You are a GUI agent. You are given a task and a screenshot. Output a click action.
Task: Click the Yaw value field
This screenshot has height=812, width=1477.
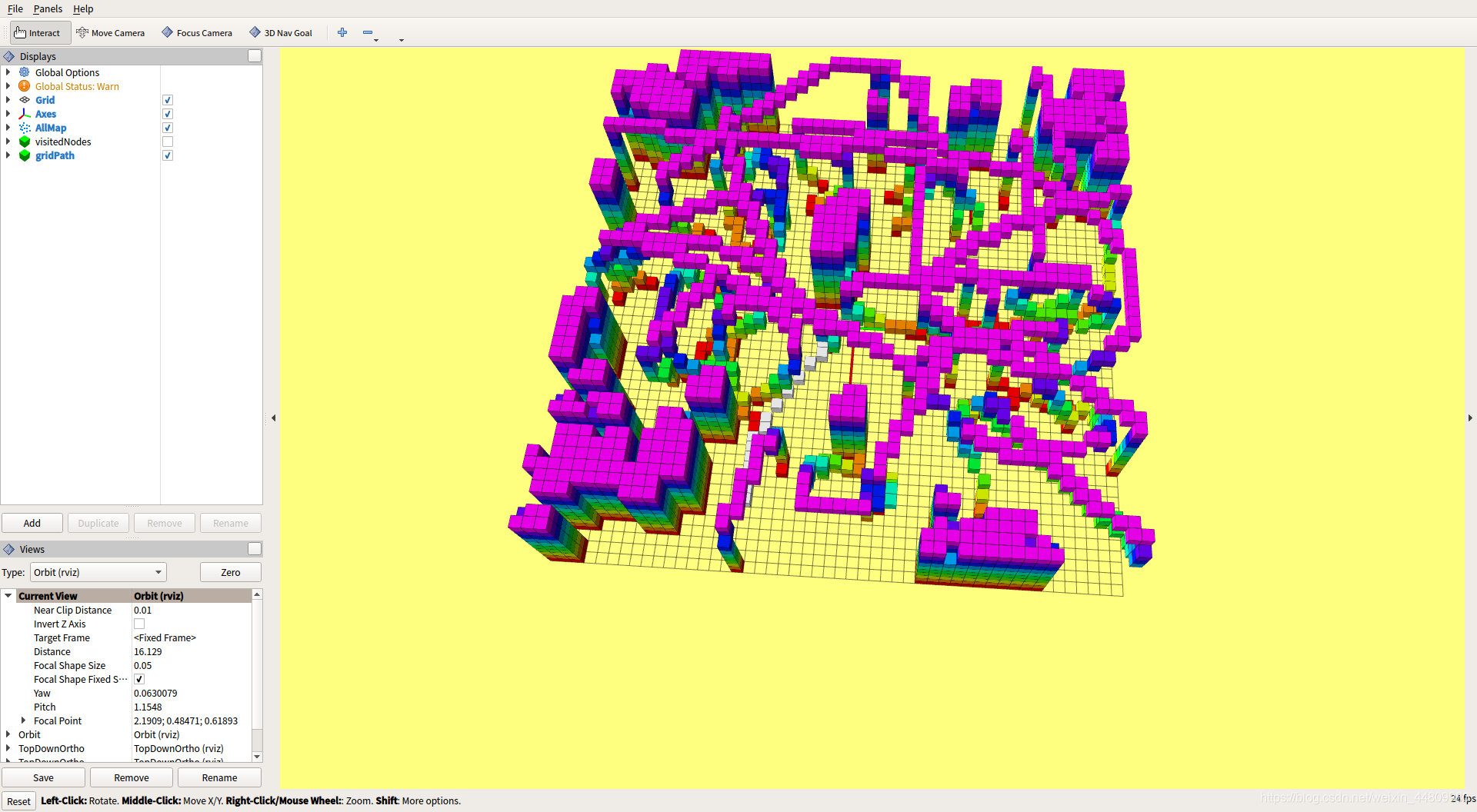192,693
